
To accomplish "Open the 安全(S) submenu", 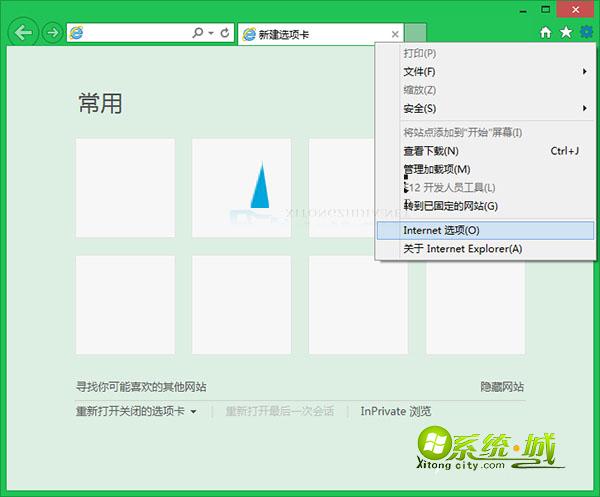I will [x=485, y=108].
